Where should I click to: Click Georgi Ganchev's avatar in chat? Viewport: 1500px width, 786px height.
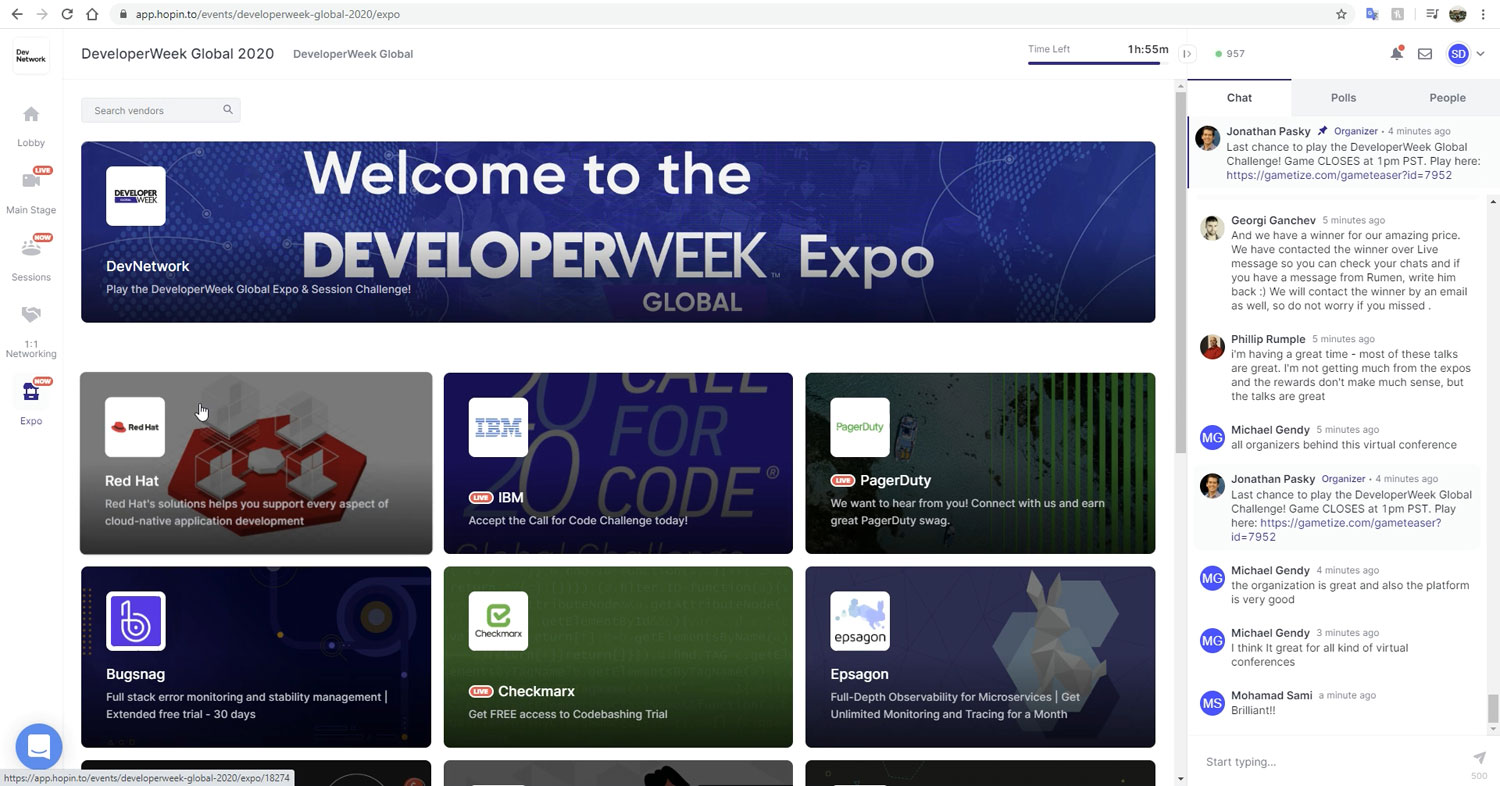[x=1212, y=227]
